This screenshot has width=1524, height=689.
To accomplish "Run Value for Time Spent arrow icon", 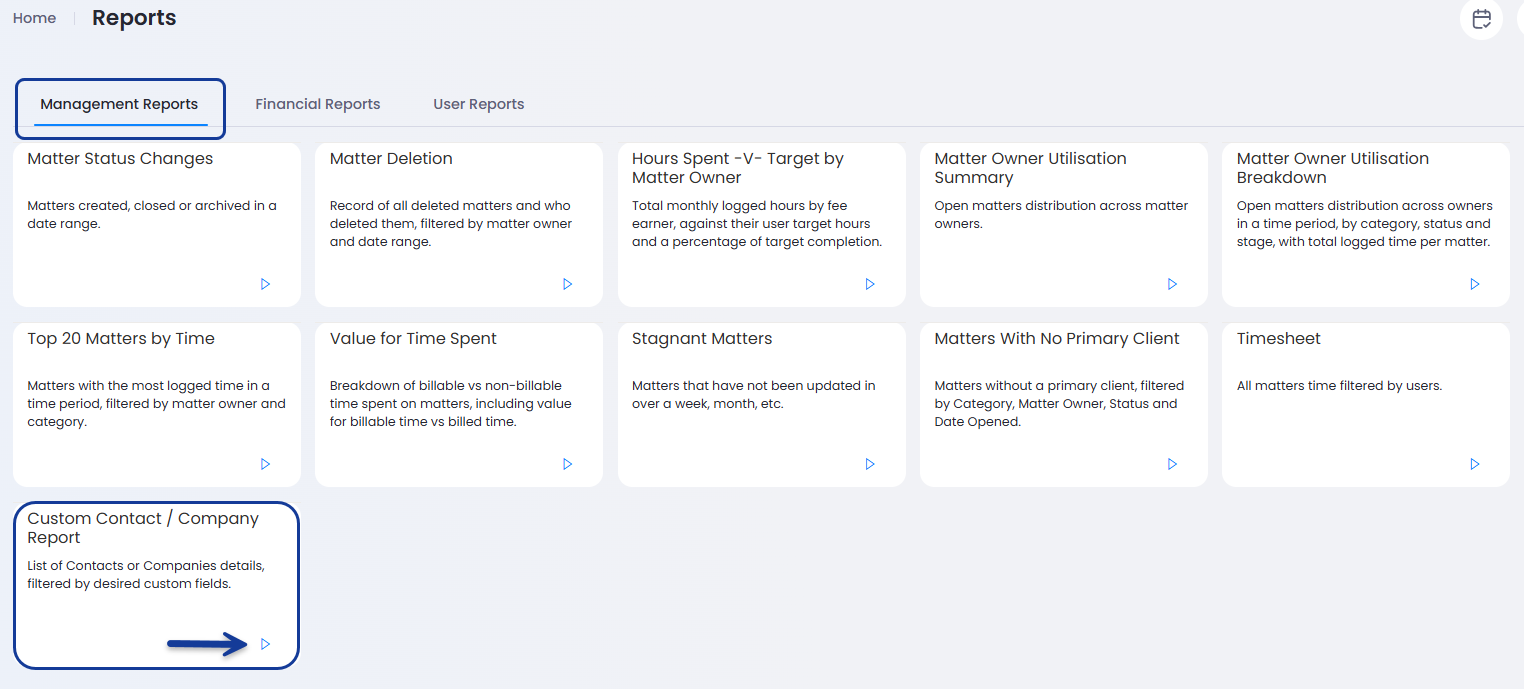I will coord(567,464).
